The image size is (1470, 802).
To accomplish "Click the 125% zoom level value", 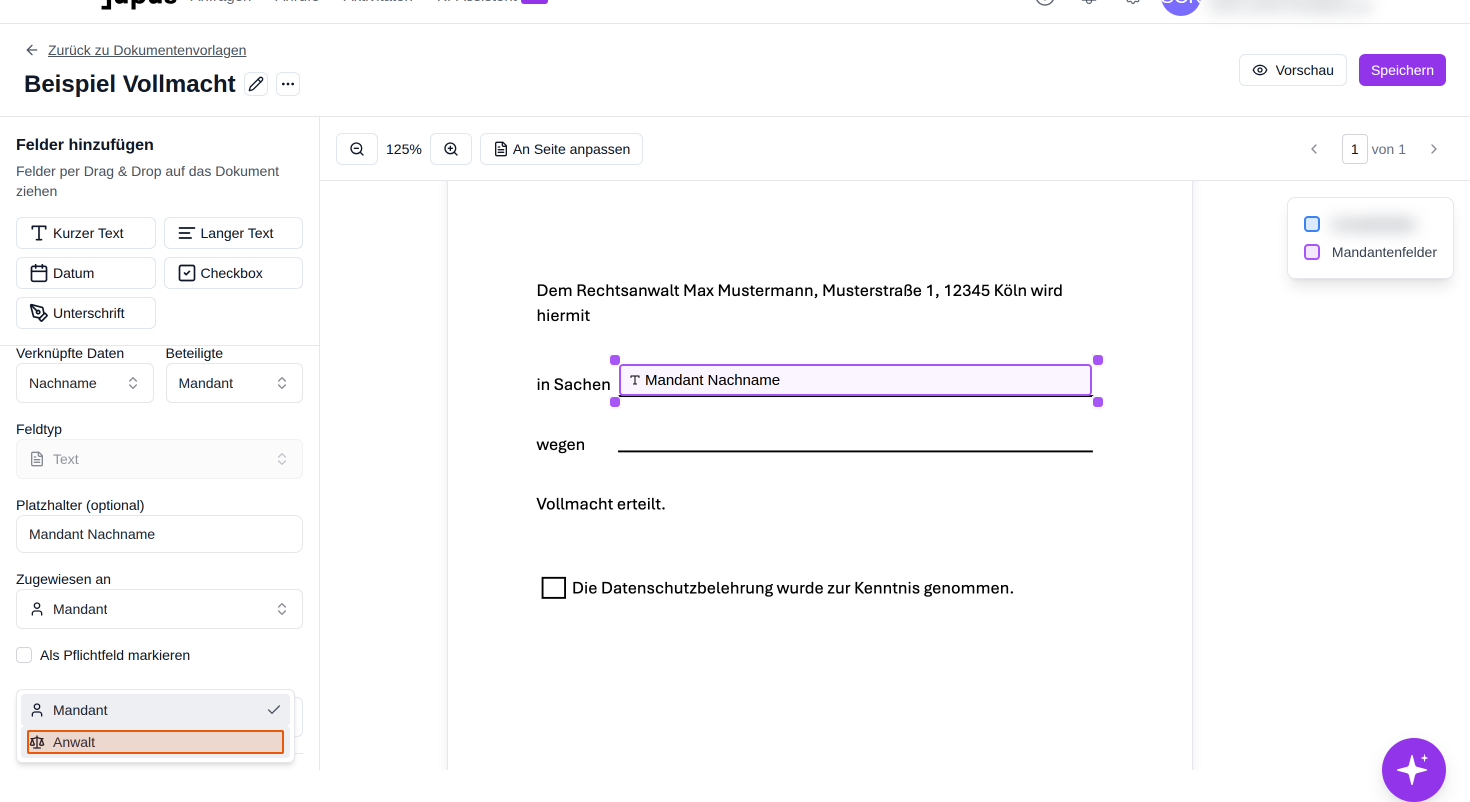I will pos(404,149).
